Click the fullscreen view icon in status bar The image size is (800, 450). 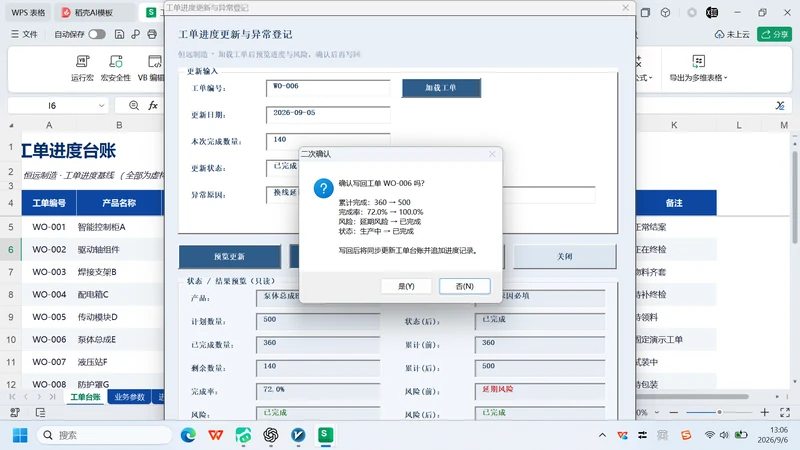coord(785,412)
